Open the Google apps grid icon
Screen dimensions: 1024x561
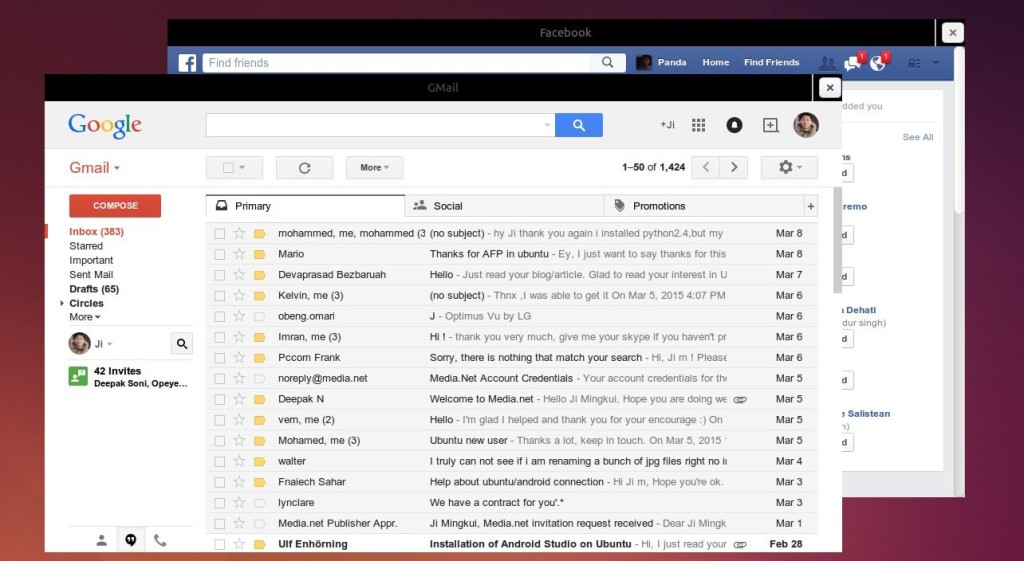coord(698,125)
